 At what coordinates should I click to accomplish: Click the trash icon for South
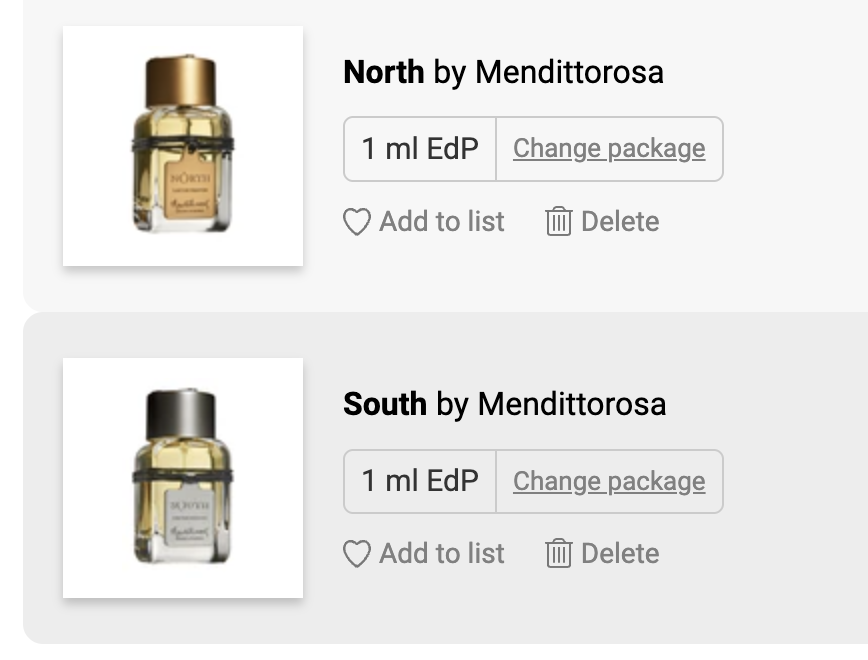[x=558, y=554]
